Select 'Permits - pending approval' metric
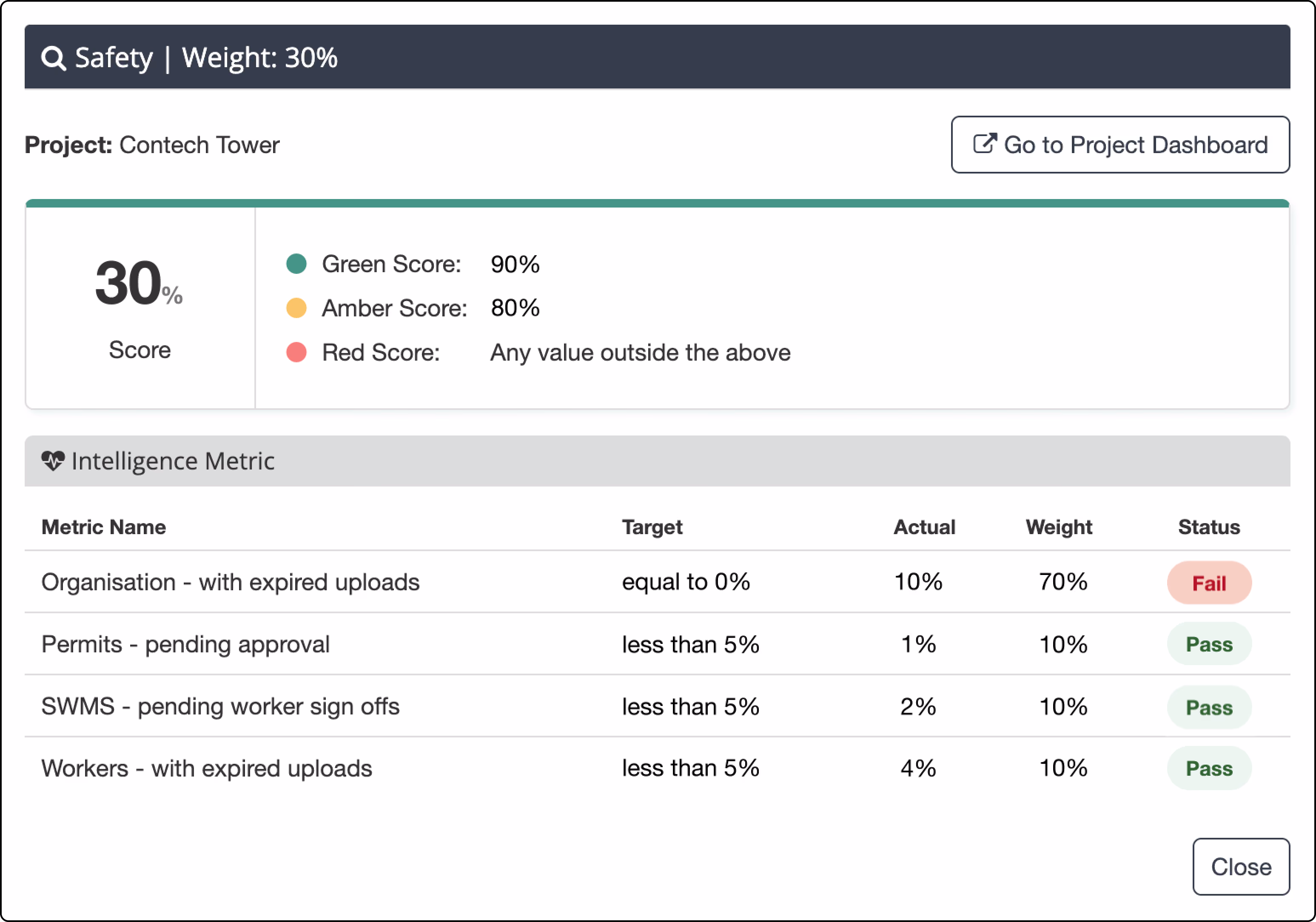Screen dimensions: 1316x922 (x=186, y=644)
